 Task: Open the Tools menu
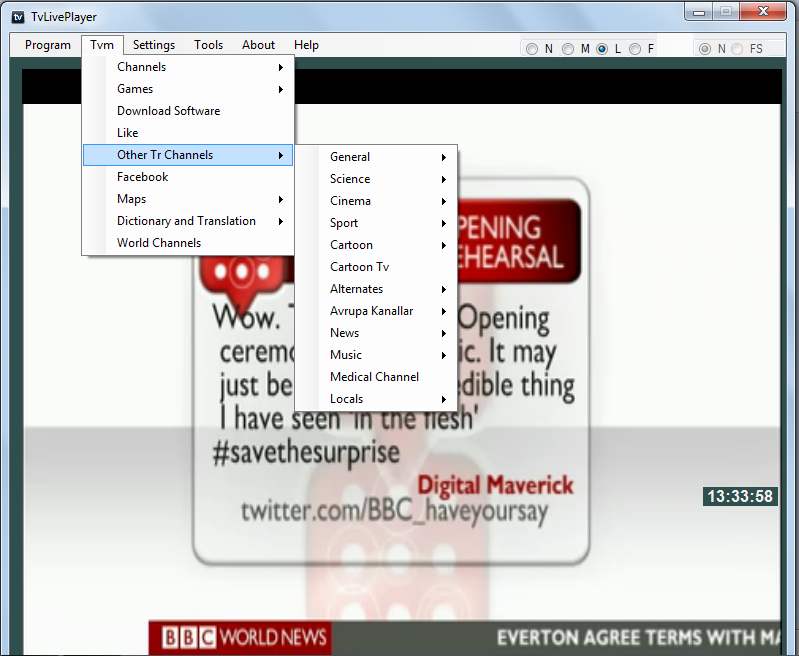(x=208, y=45)
